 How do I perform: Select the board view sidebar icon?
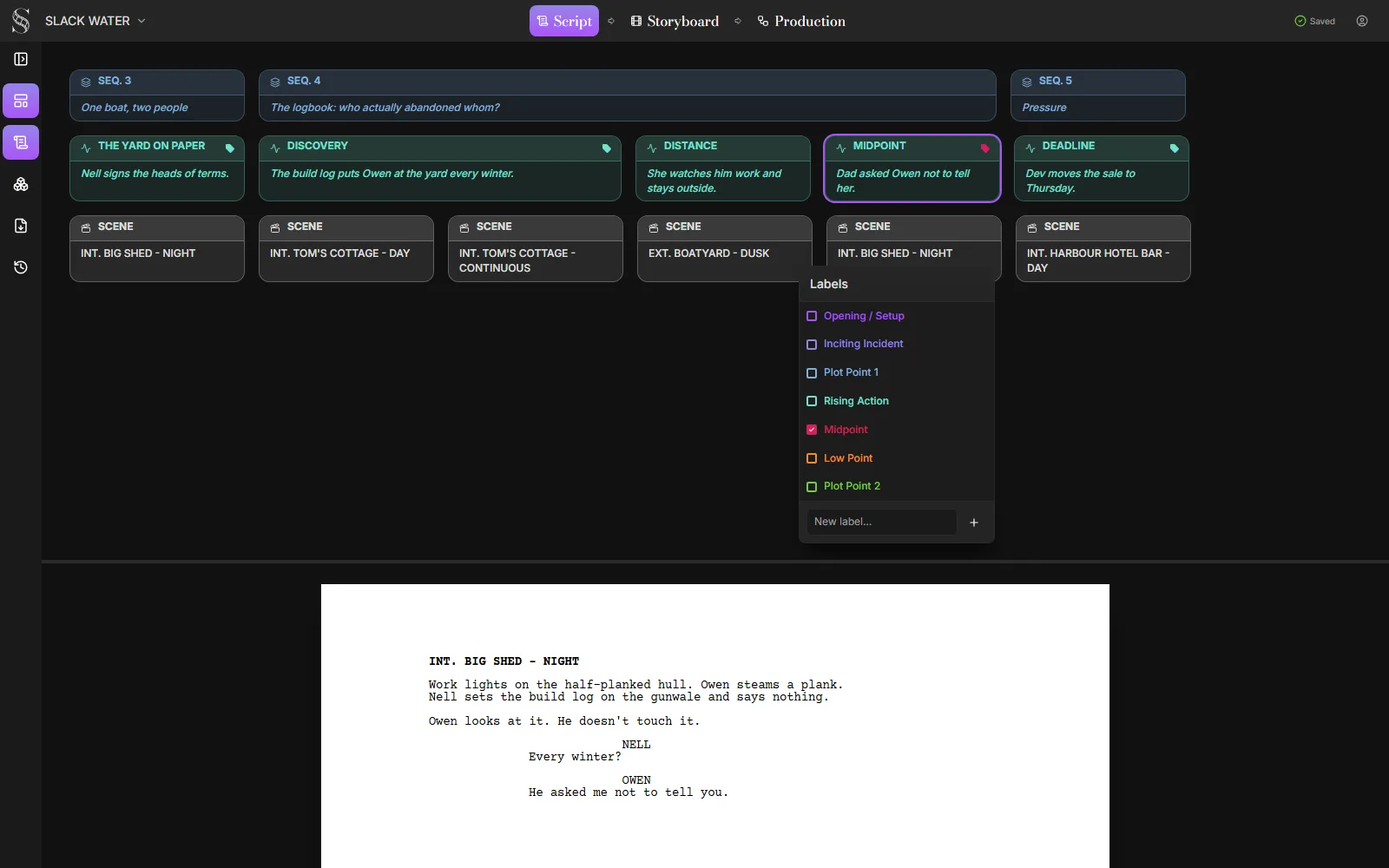point(21,101)
